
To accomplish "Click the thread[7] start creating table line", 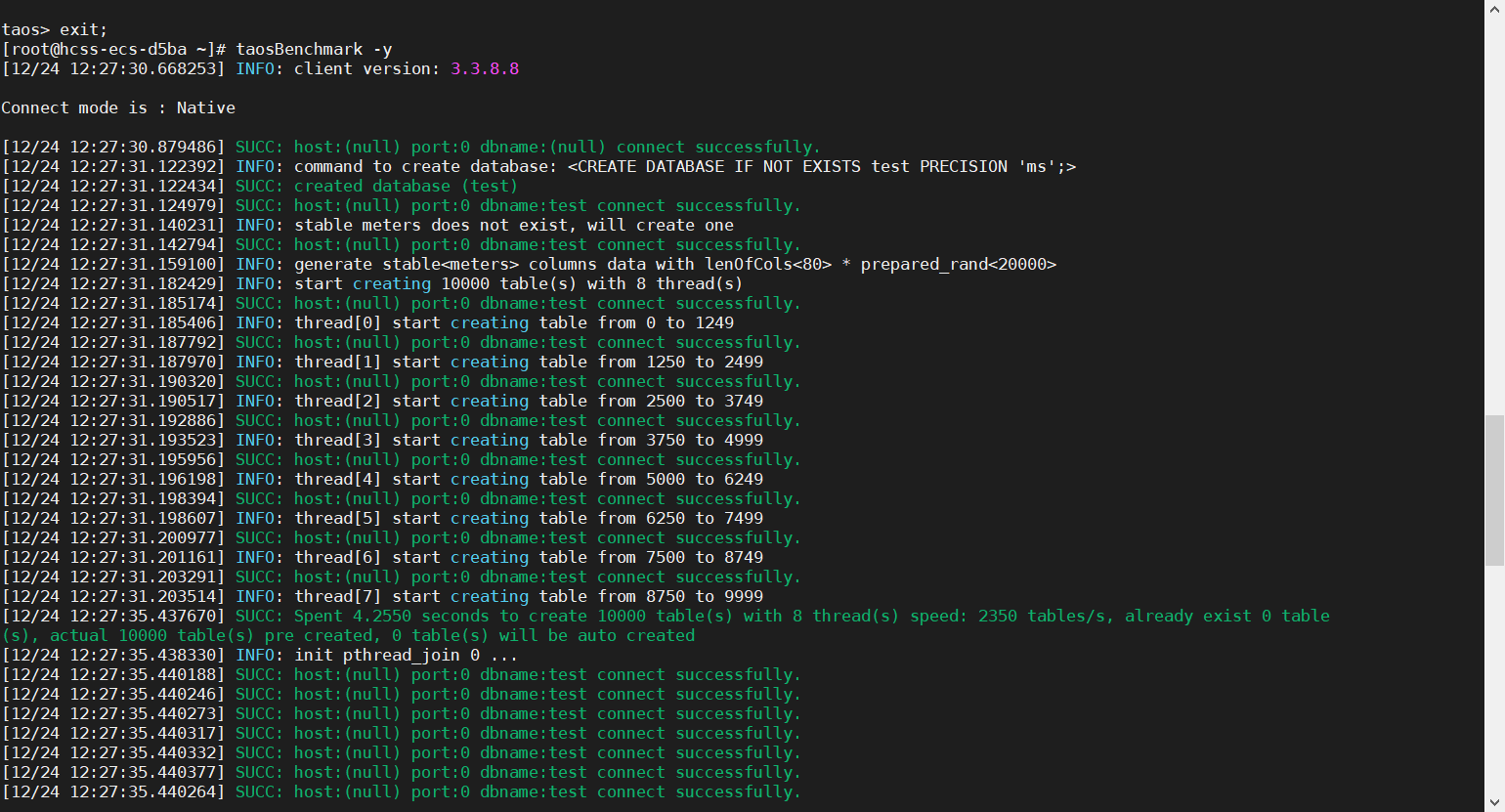I will [x=528, y=596].
